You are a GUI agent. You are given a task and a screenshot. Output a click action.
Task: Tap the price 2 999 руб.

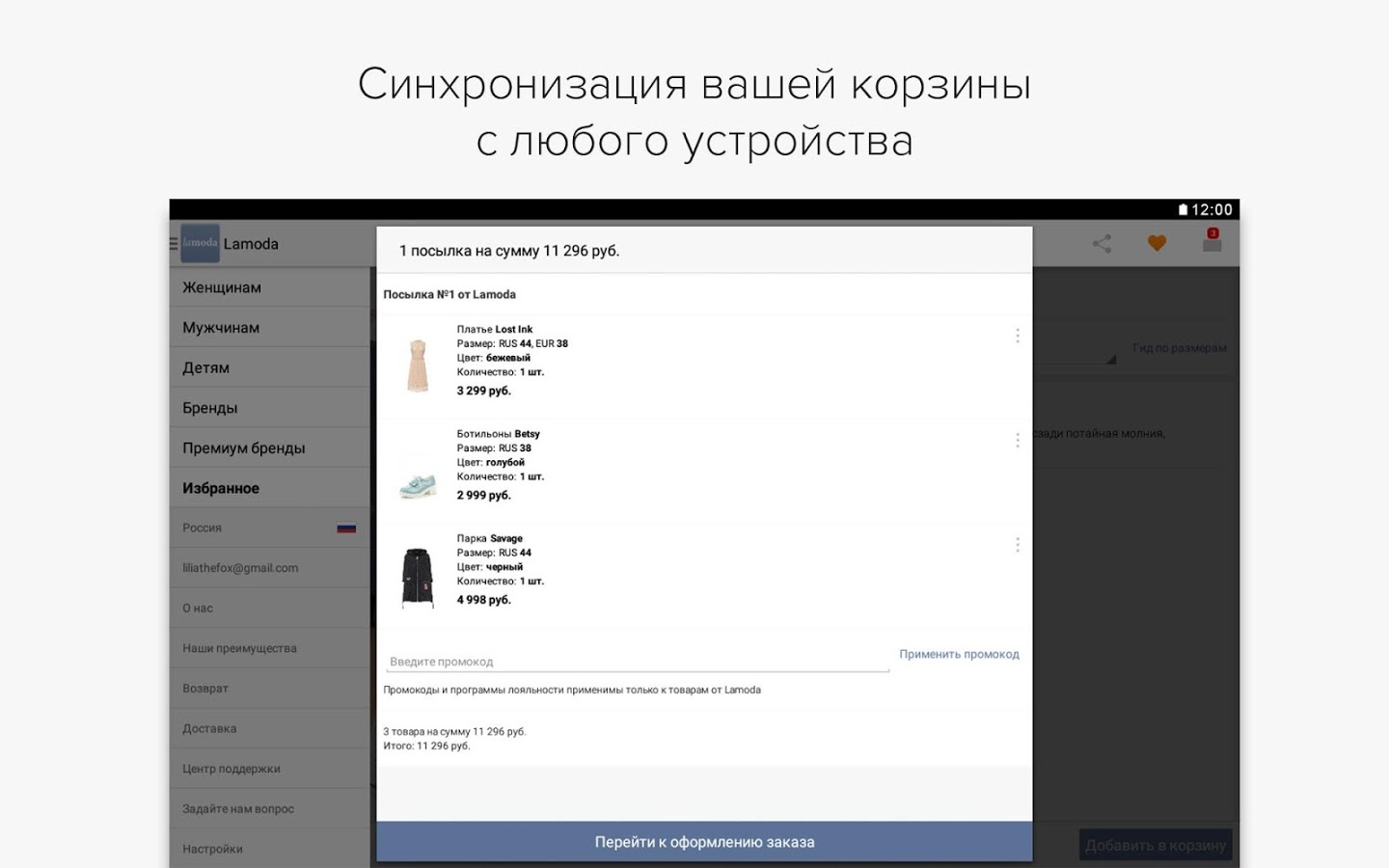[x=484, y=495]
